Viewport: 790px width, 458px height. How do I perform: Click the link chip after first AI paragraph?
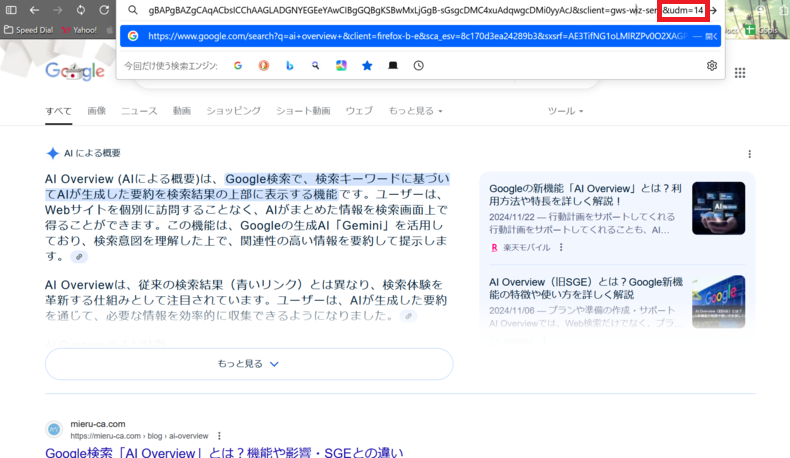(79, 257)
